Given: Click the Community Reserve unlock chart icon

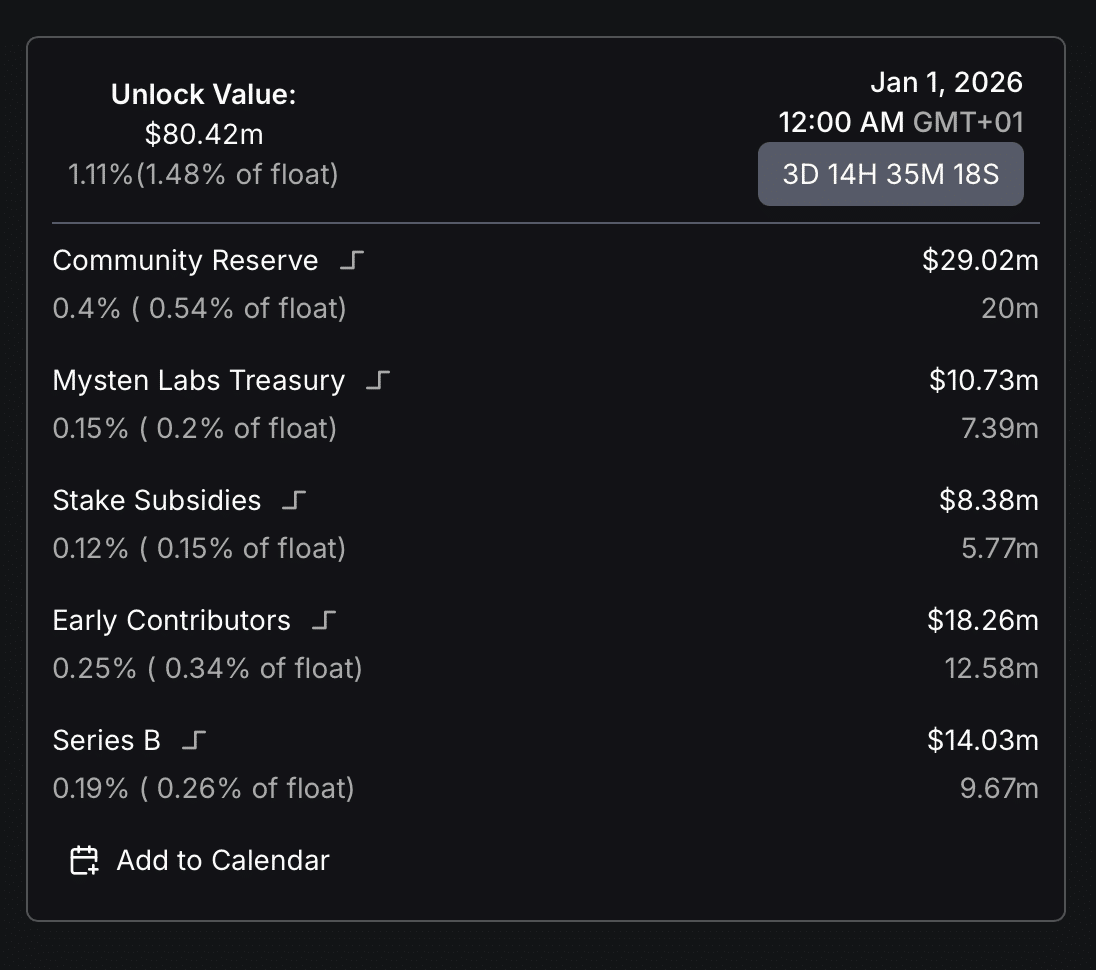Looking at the screenshot, I should [x=352, y=260].
